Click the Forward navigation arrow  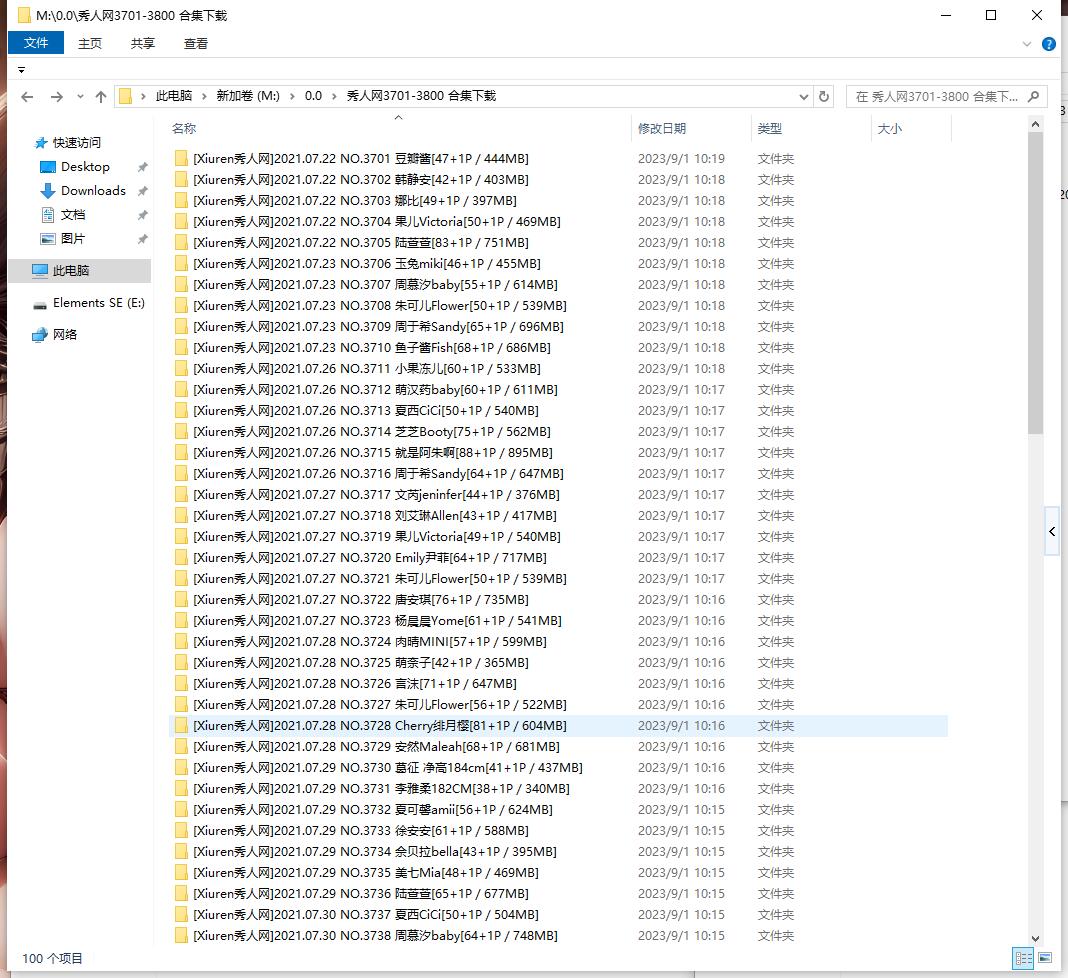tap(57, 97)
